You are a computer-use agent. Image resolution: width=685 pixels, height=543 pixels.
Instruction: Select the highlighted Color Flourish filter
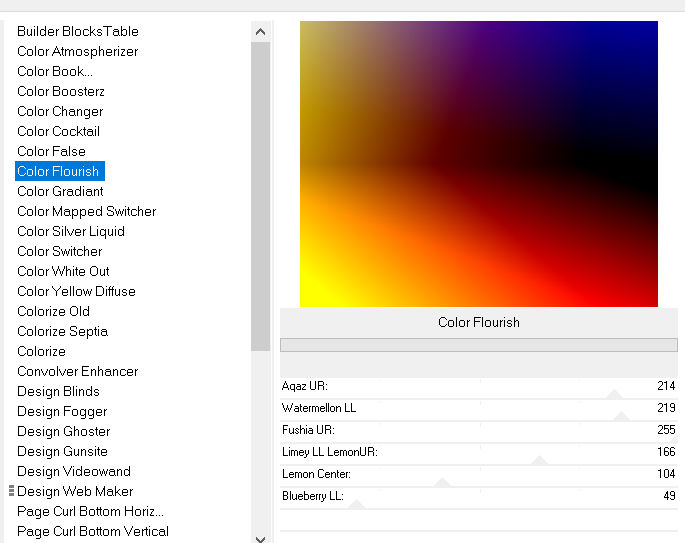point(58,171)
